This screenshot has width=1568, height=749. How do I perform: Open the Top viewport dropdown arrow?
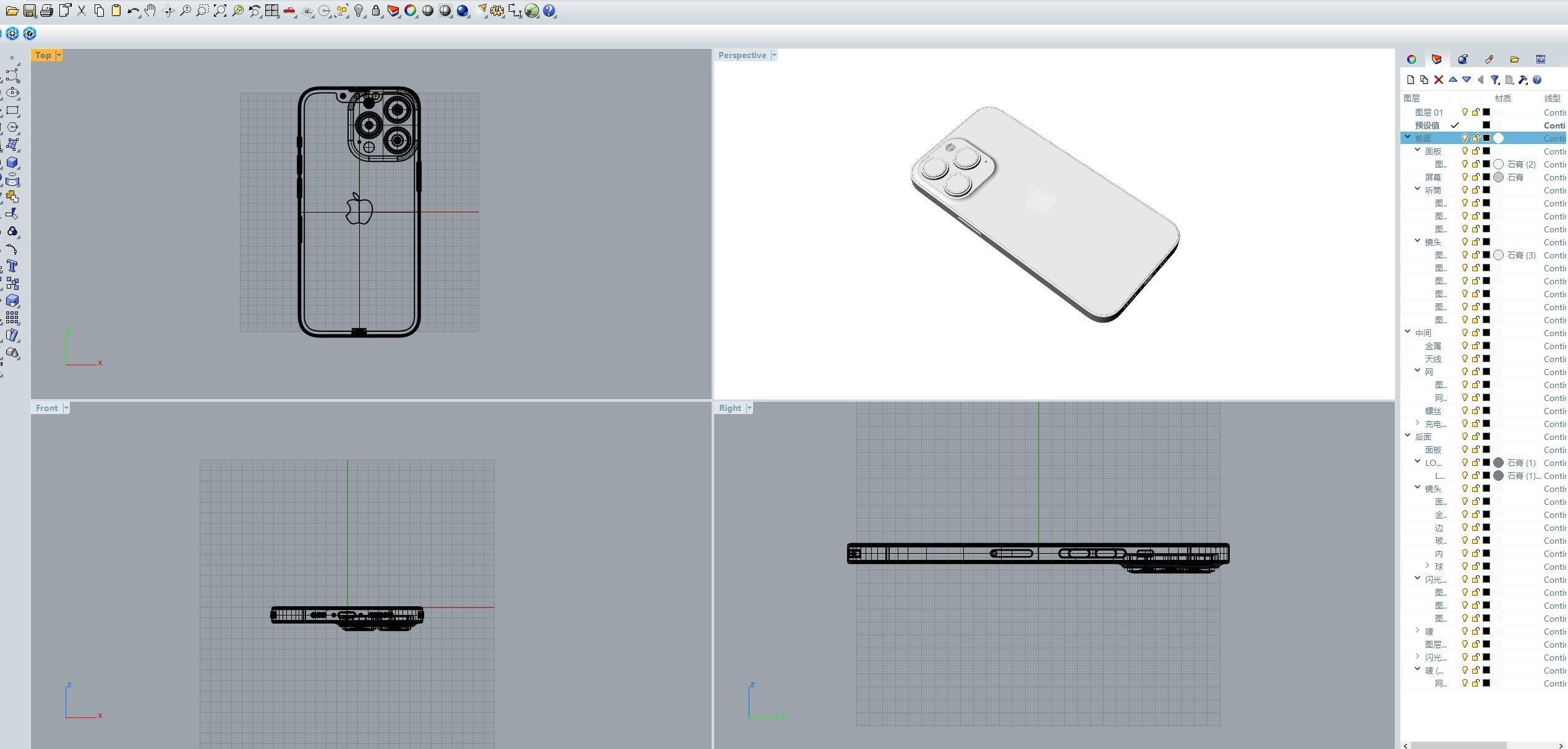click(x=59, y=55)
